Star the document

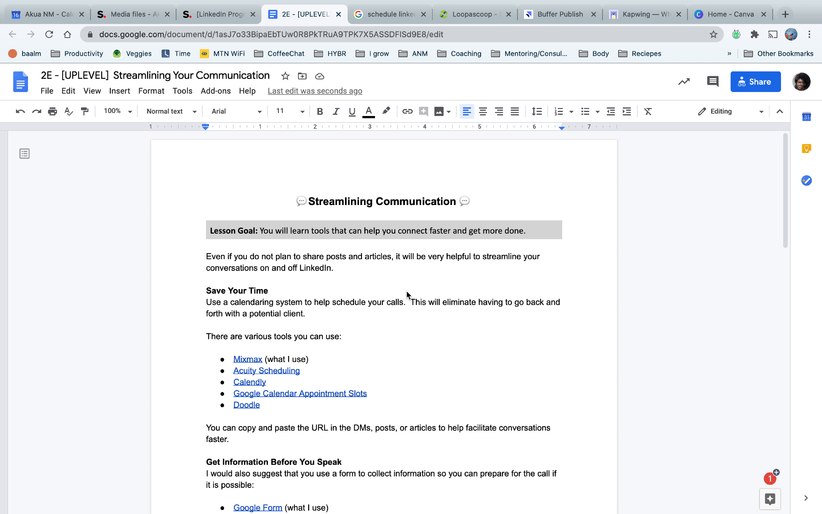click(285, 76)
